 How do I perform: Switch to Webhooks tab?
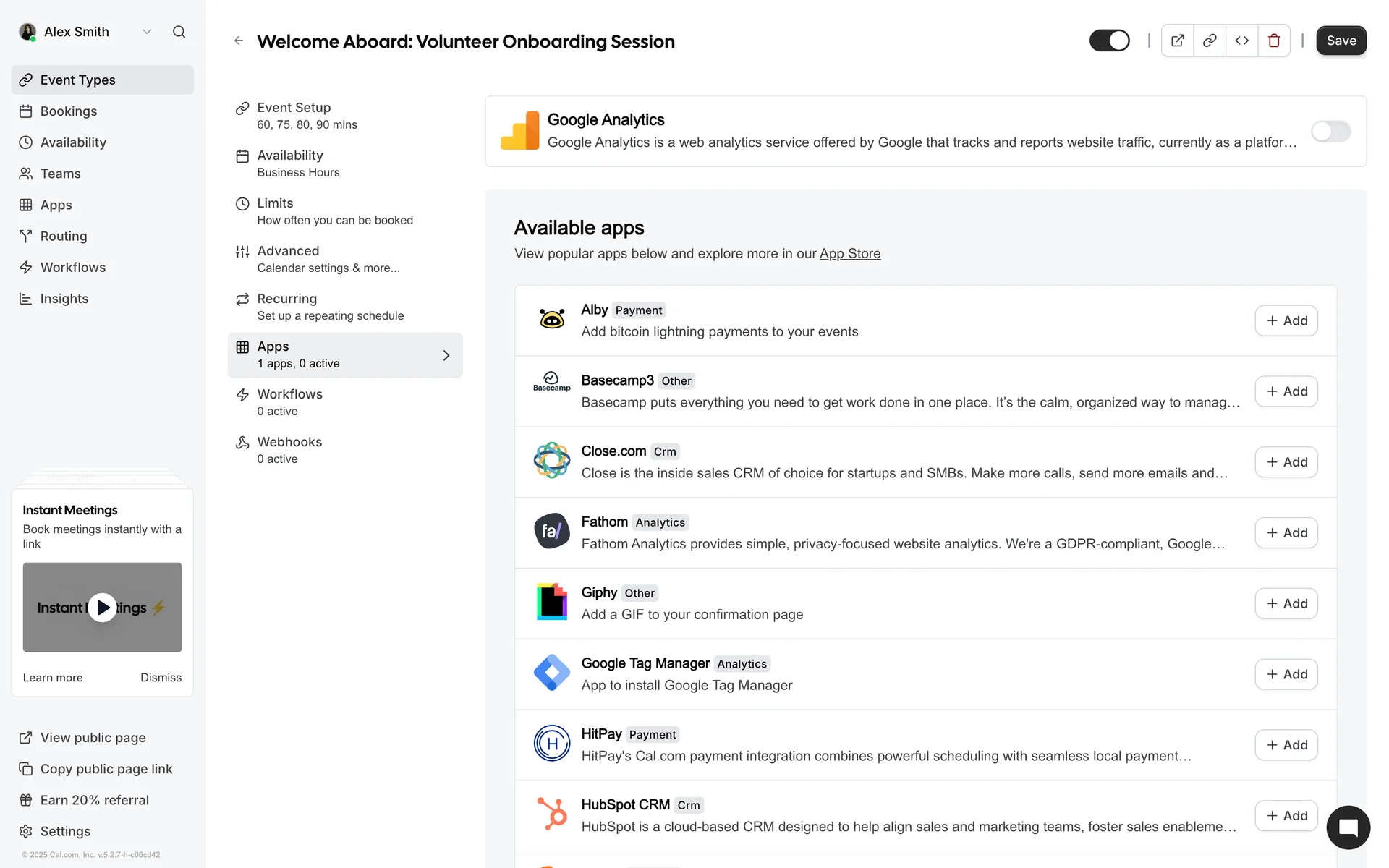point(289,450)
